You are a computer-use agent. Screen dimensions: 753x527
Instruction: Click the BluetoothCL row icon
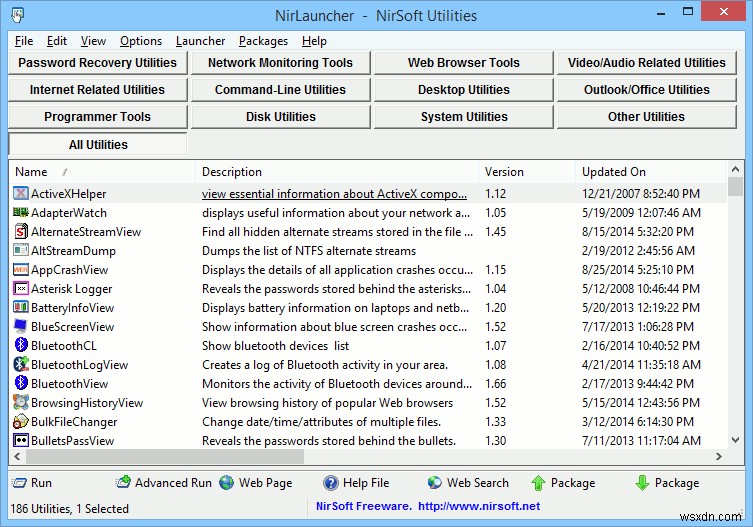tap(21, 345)
